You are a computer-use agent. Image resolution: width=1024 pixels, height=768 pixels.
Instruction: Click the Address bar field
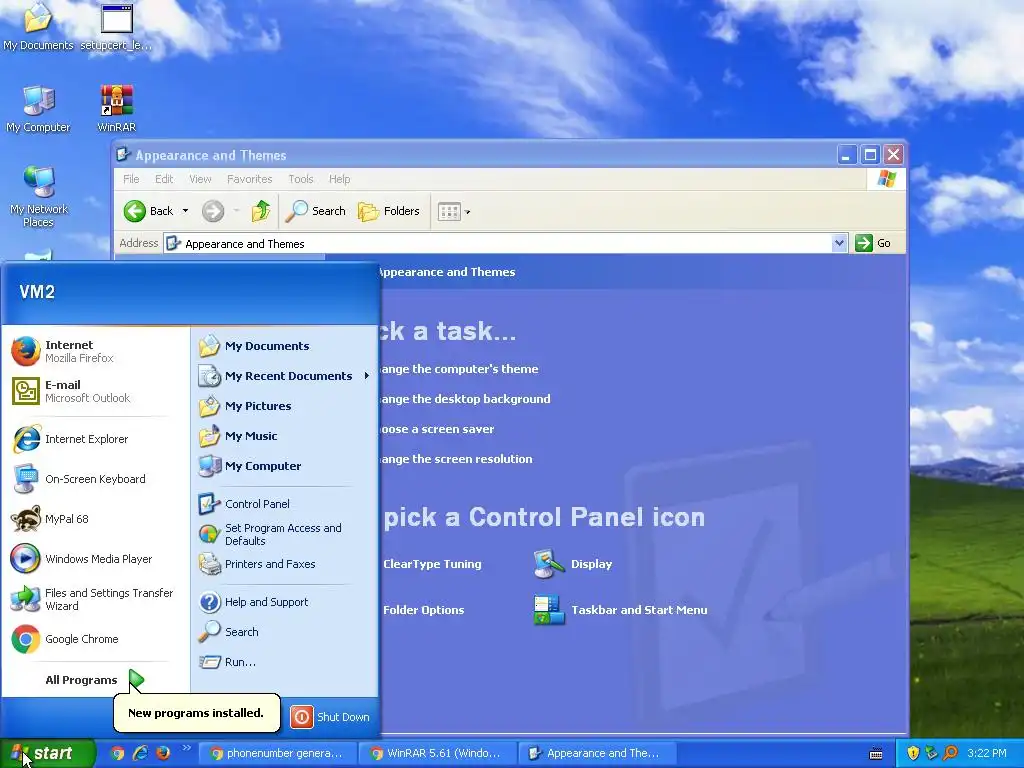[506, 244]
